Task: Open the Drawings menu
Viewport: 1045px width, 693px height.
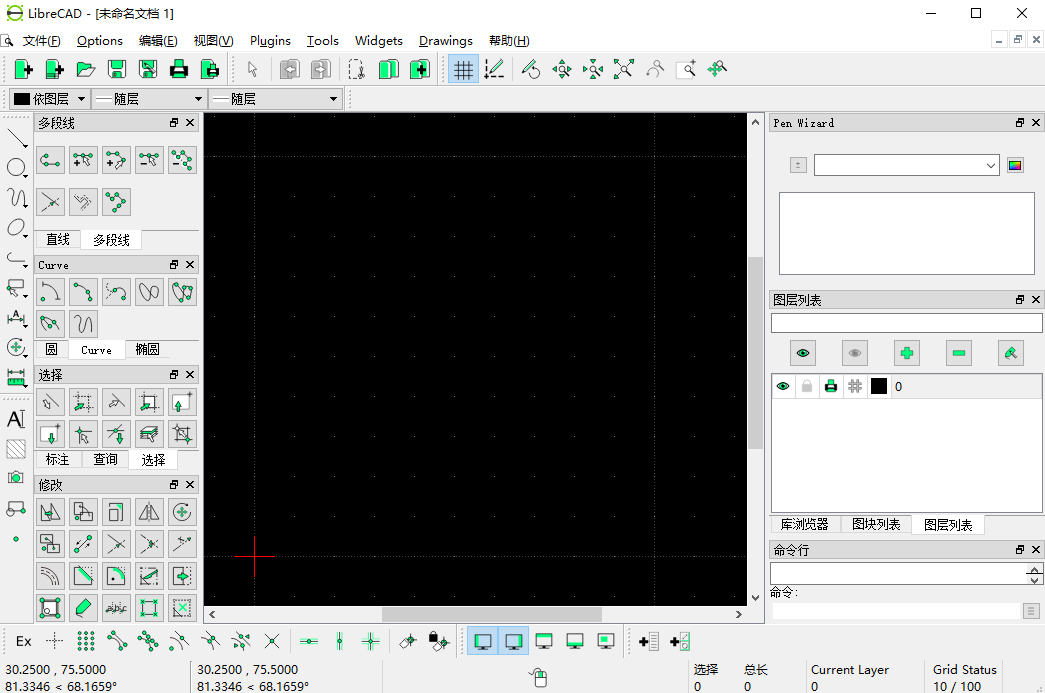Action: (x=445, y=41)
